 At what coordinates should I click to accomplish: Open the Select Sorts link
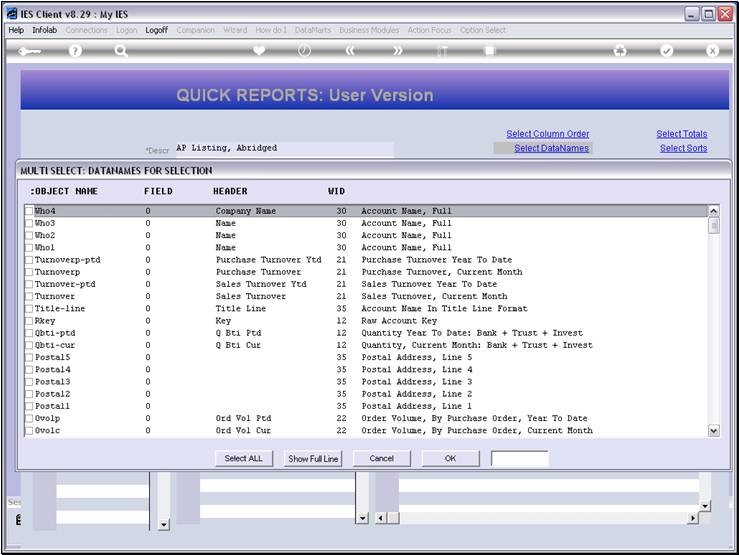pos(683,148)
